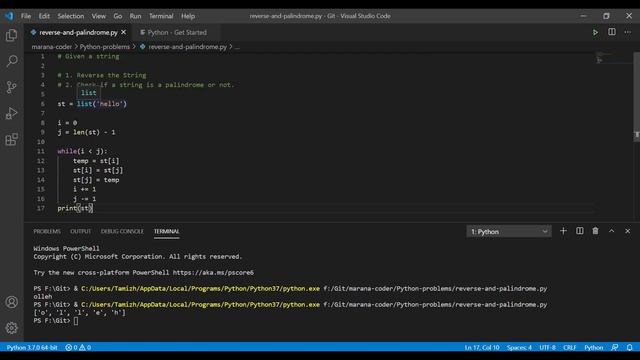Close the reverse-and-palindrome.py tab
640x360 pixels.
point(124,32)
